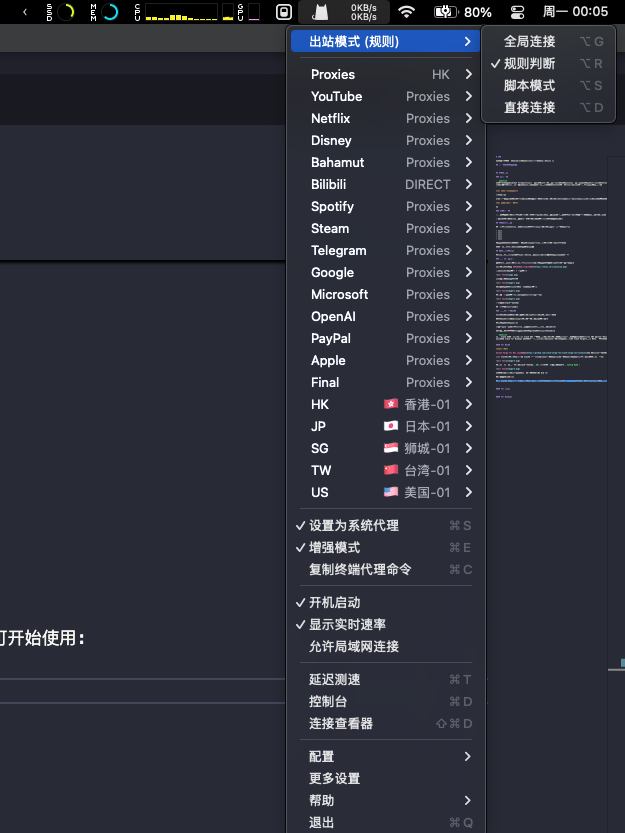625x833 pixels.
Task: Open the 控制台 dashboard
Action: [x=328, y=701]
